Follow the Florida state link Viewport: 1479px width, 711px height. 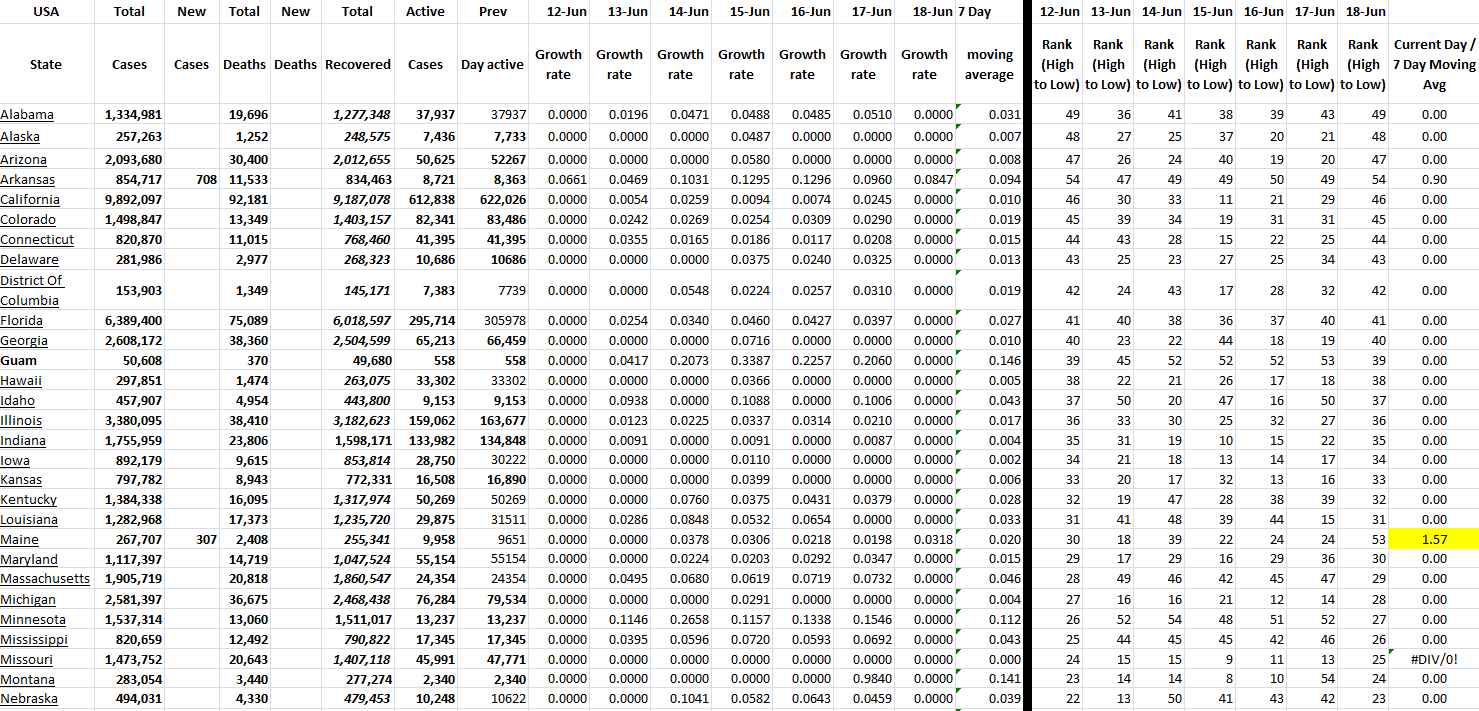pos(22,321)
